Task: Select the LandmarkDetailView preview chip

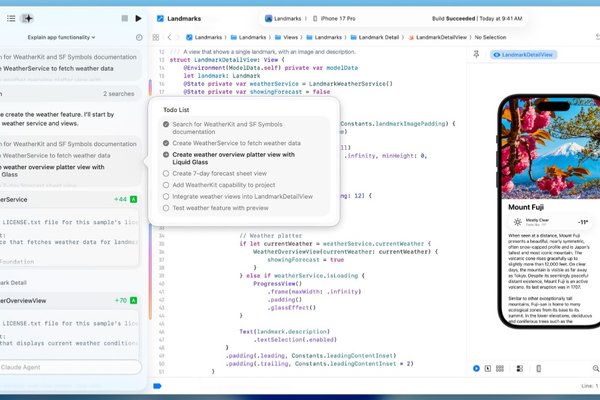Action: 523,55
